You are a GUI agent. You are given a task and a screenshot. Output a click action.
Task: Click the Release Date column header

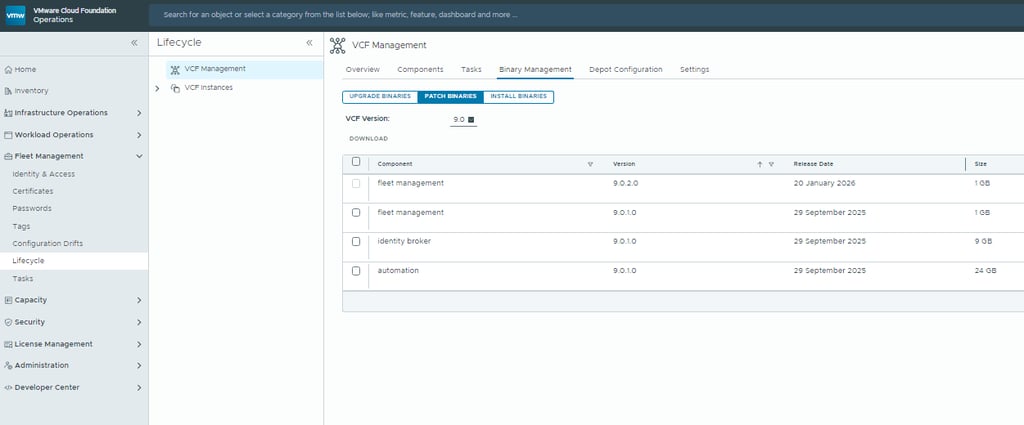pyautogui.click(x=813, y=165)
